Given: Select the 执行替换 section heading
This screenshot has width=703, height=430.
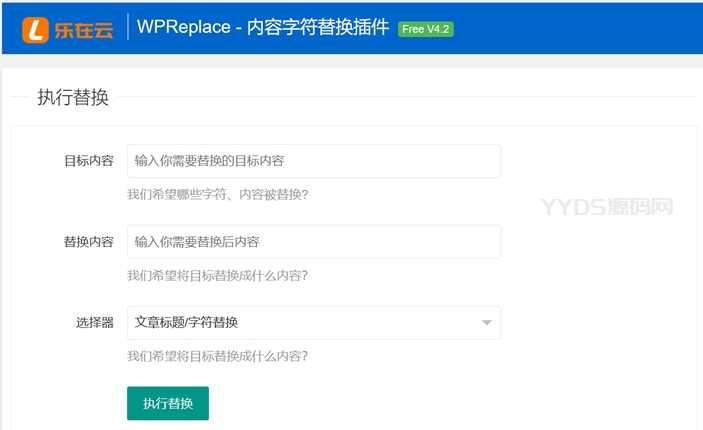Looking at the screenshot, I should (x=73, y=97).
